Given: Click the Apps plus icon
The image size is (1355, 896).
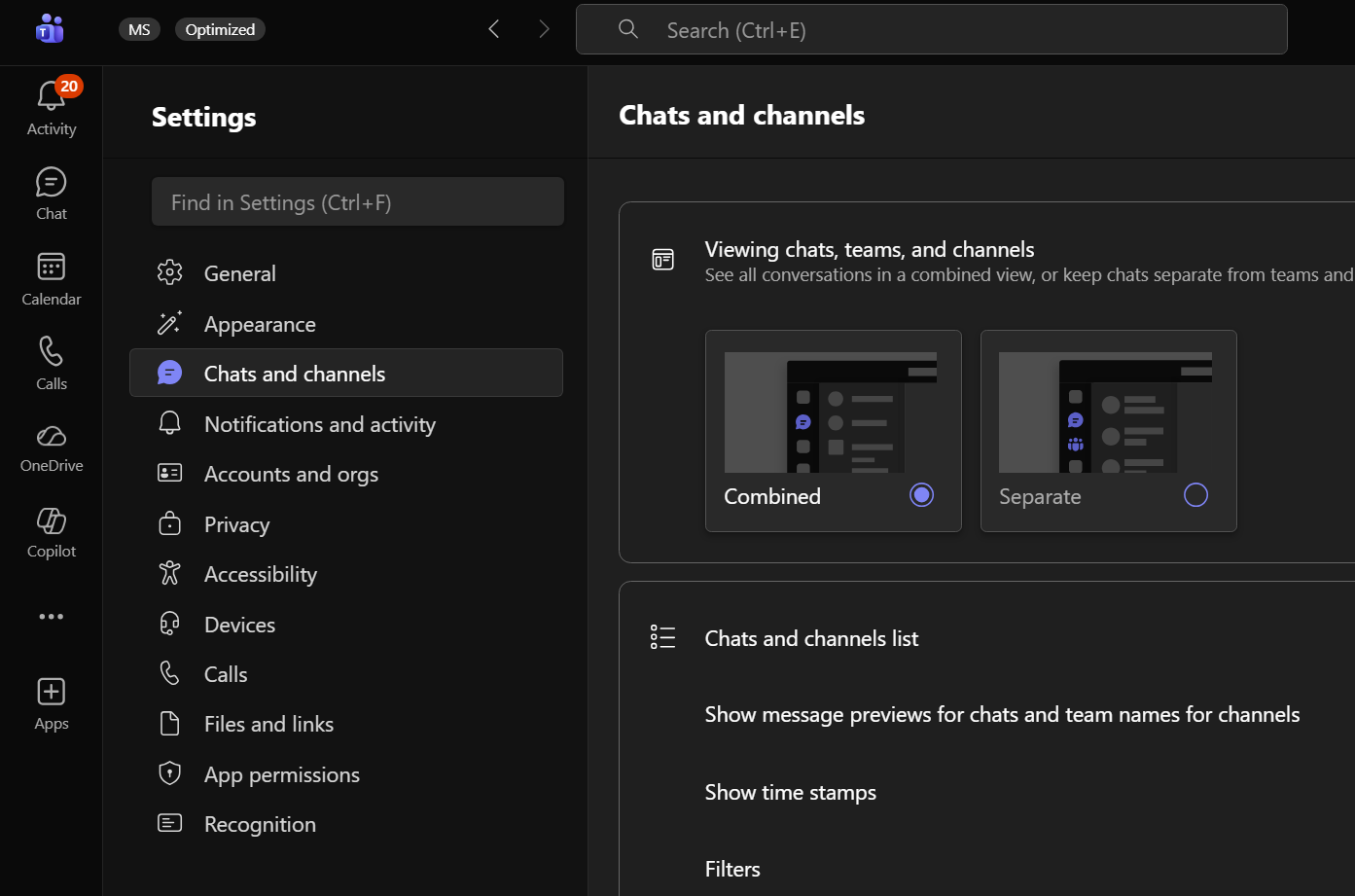Looking at the screenshot, I should (x=51, y=692).
